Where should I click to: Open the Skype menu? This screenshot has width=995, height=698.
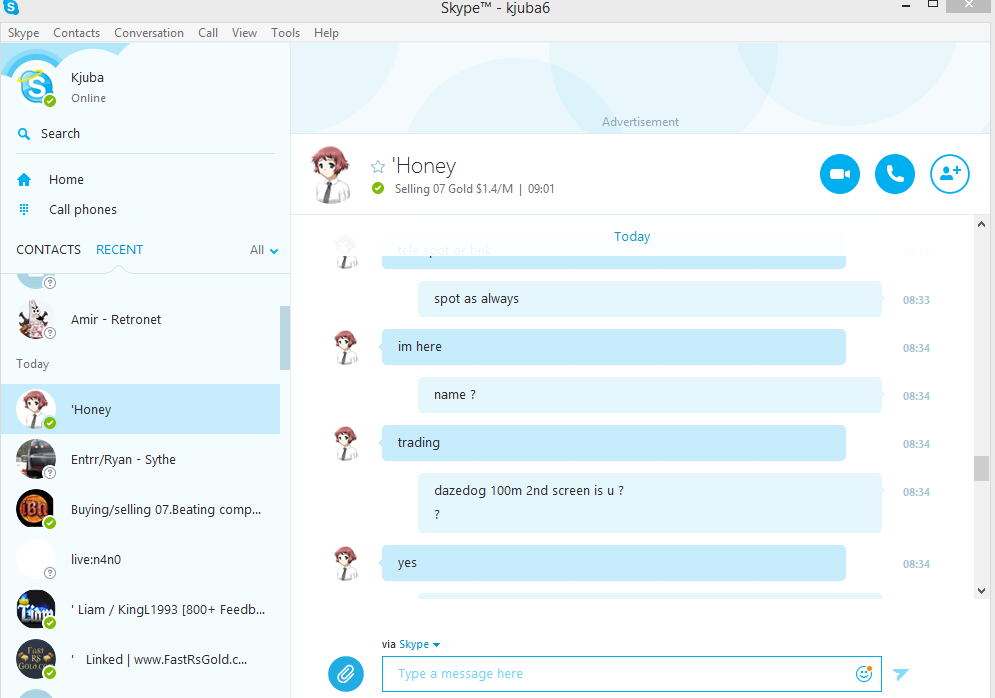pos(23,33)
